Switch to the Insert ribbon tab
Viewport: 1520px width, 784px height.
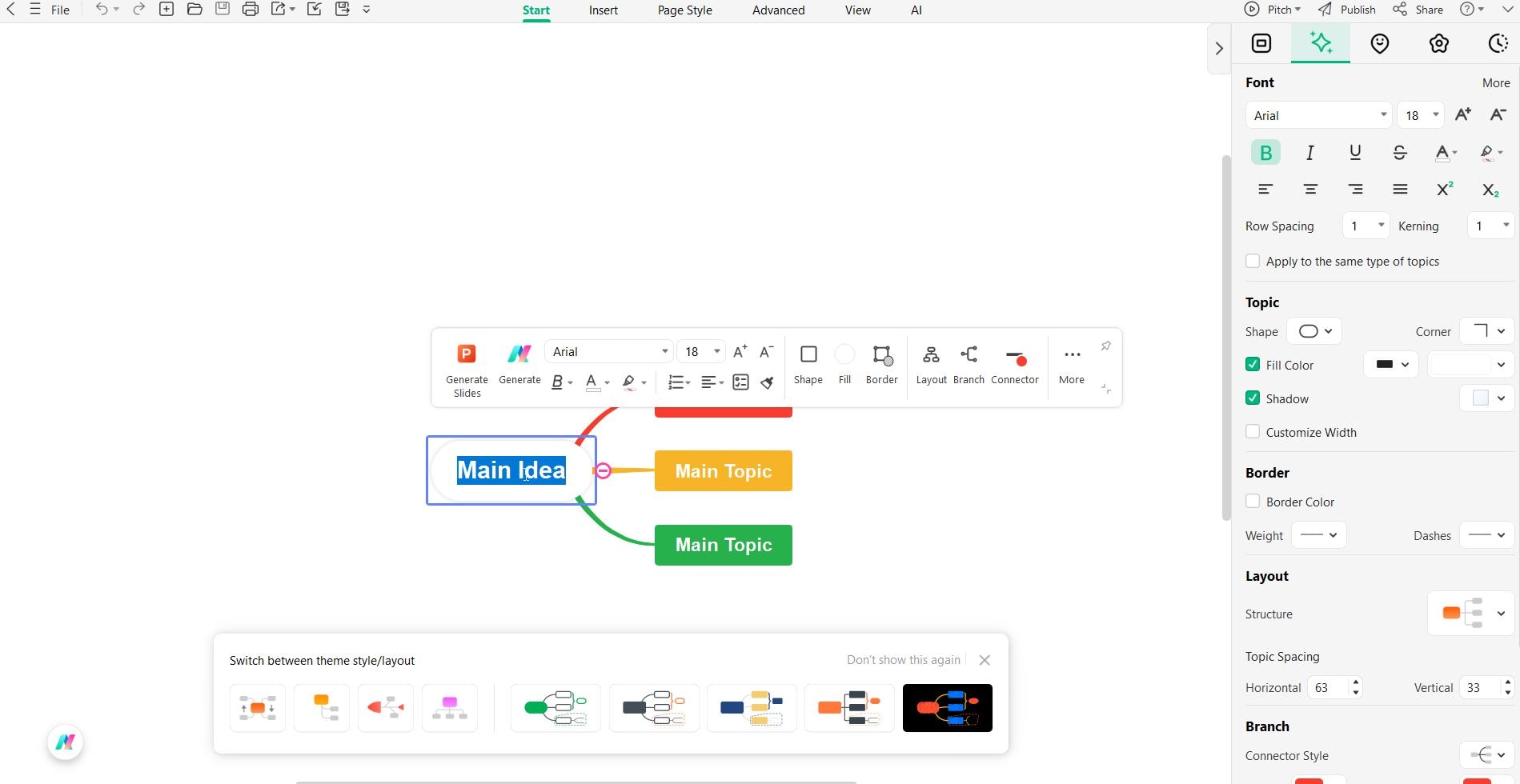coord(602,10)
